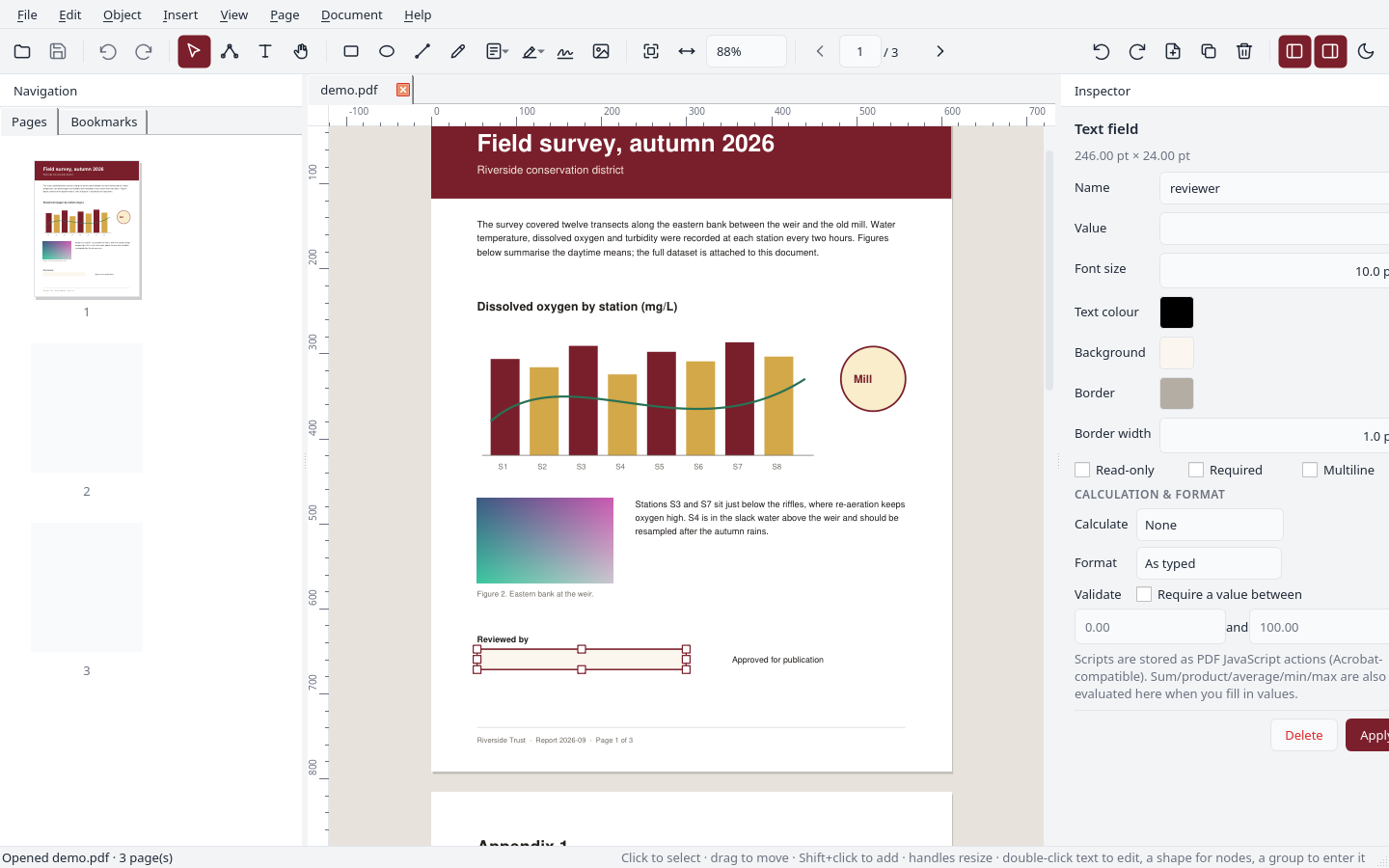Click the add new page icon

tap(1173, 51)
